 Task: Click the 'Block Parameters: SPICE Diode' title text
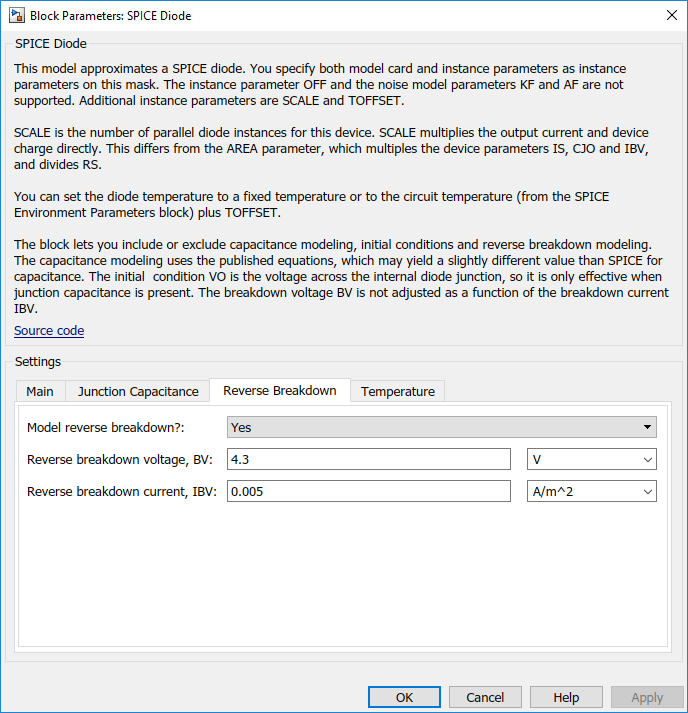(x=110, y=16)
